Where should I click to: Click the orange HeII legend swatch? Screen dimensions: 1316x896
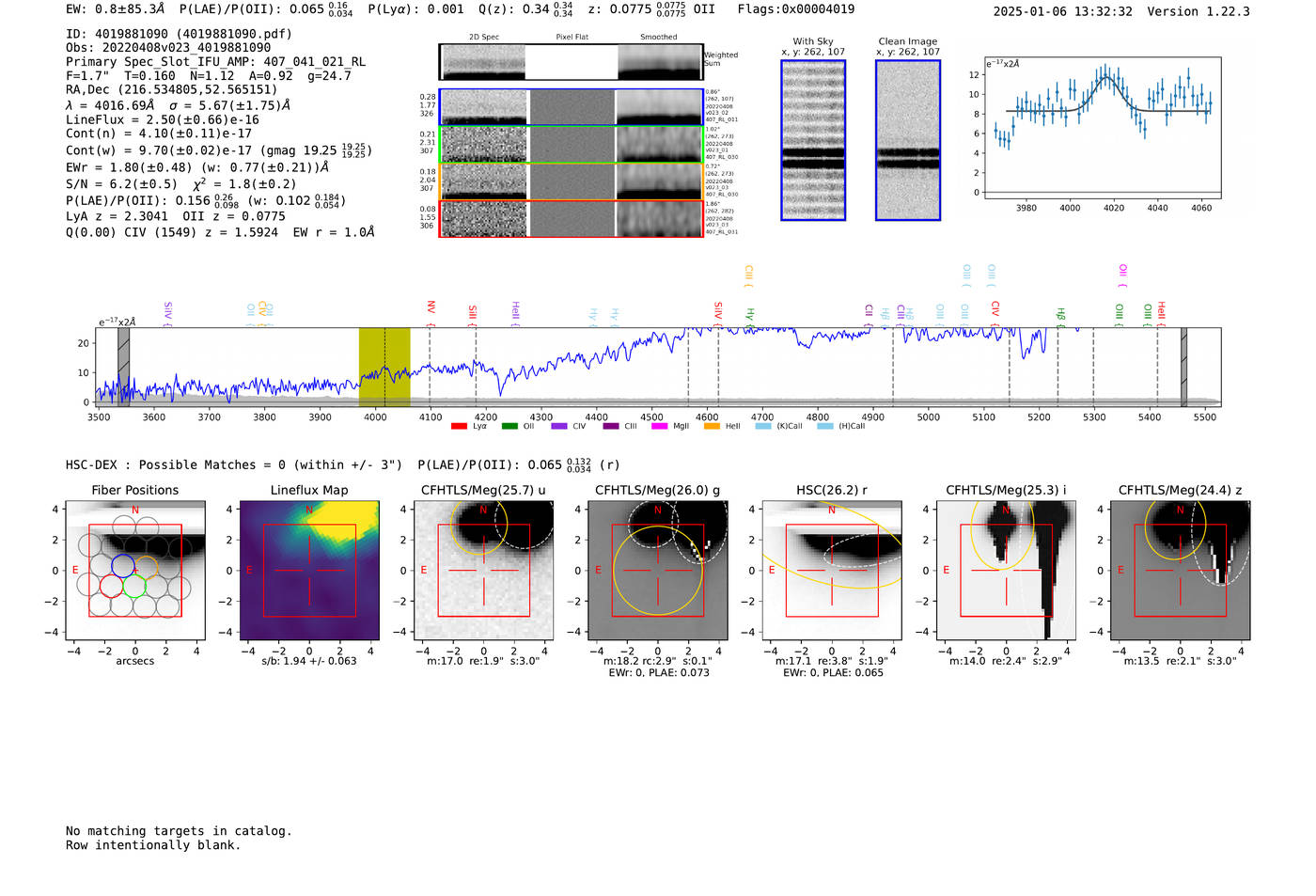click(712, 426)
